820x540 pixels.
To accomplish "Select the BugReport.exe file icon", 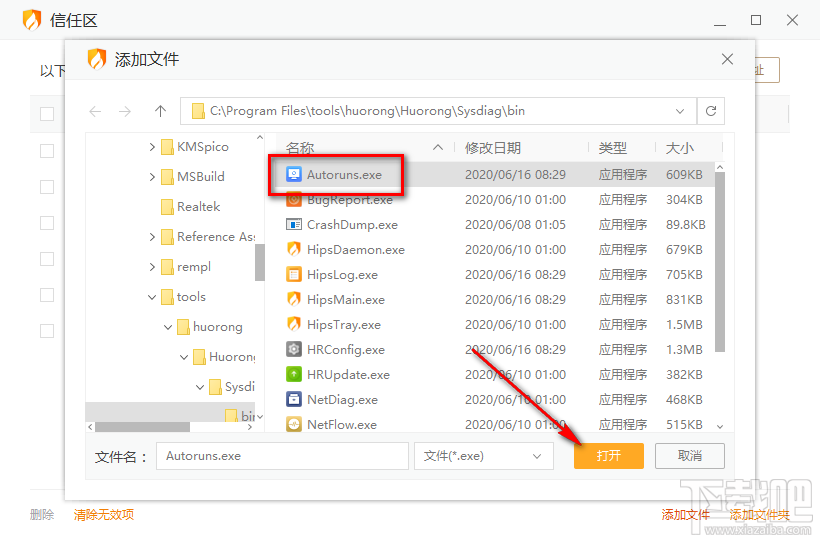I will point(294,199).
